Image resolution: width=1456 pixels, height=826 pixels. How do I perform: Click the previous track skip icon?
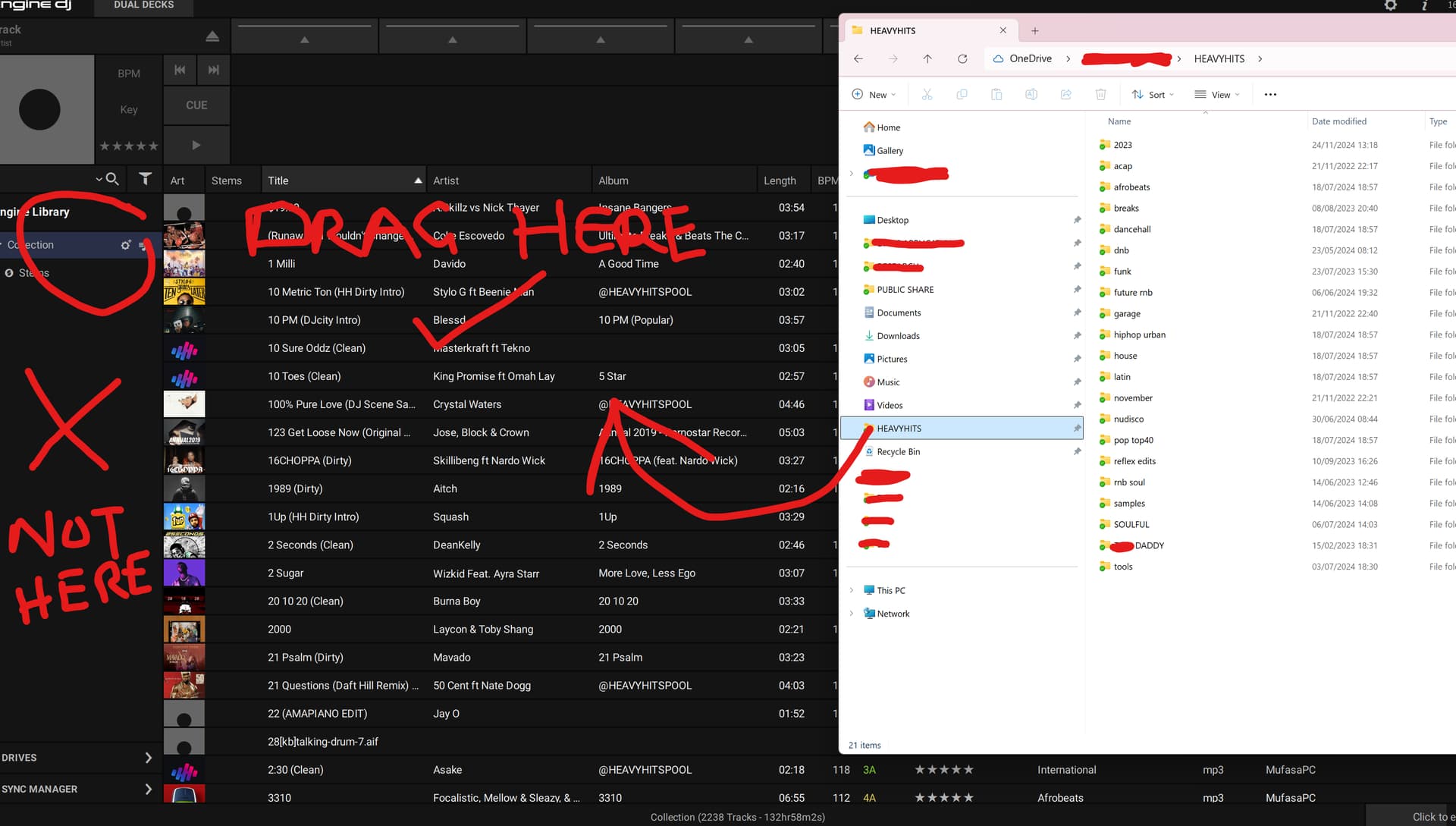click(180, 70)
